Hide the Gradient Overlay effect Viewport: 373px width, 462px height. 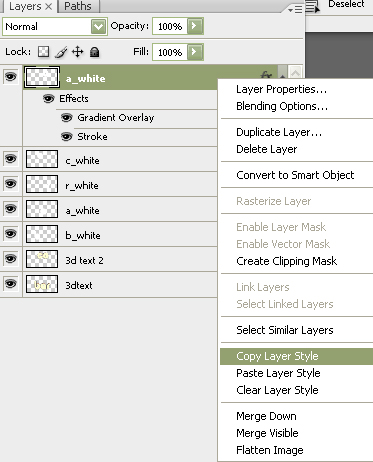click(67, 117)
